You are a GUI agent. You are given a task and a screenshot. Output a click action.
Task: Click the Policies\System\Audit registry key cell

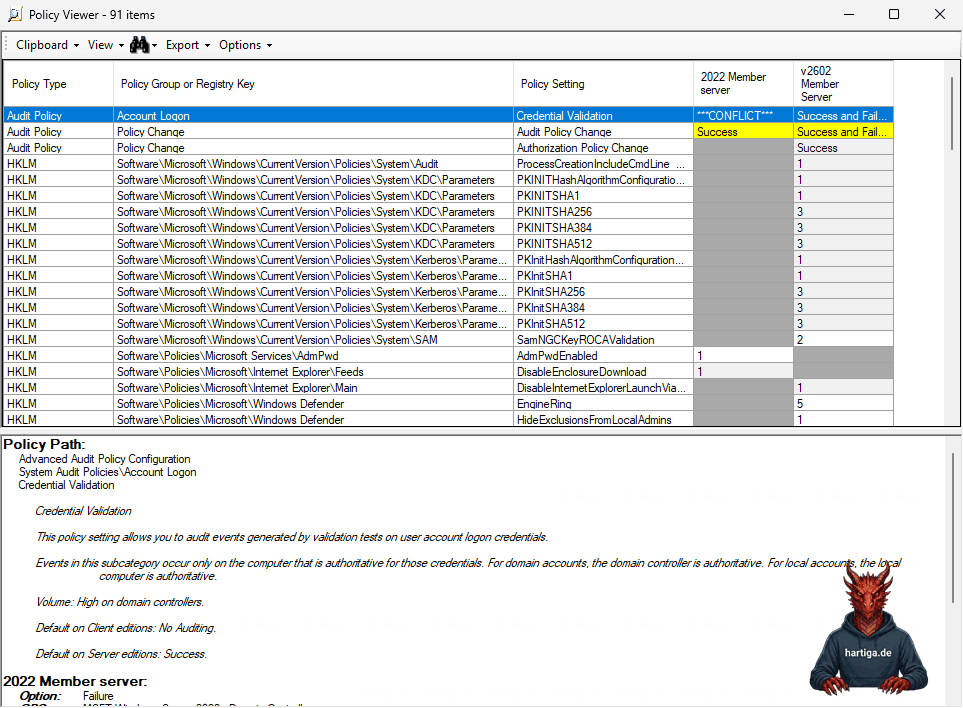(313, 163)
